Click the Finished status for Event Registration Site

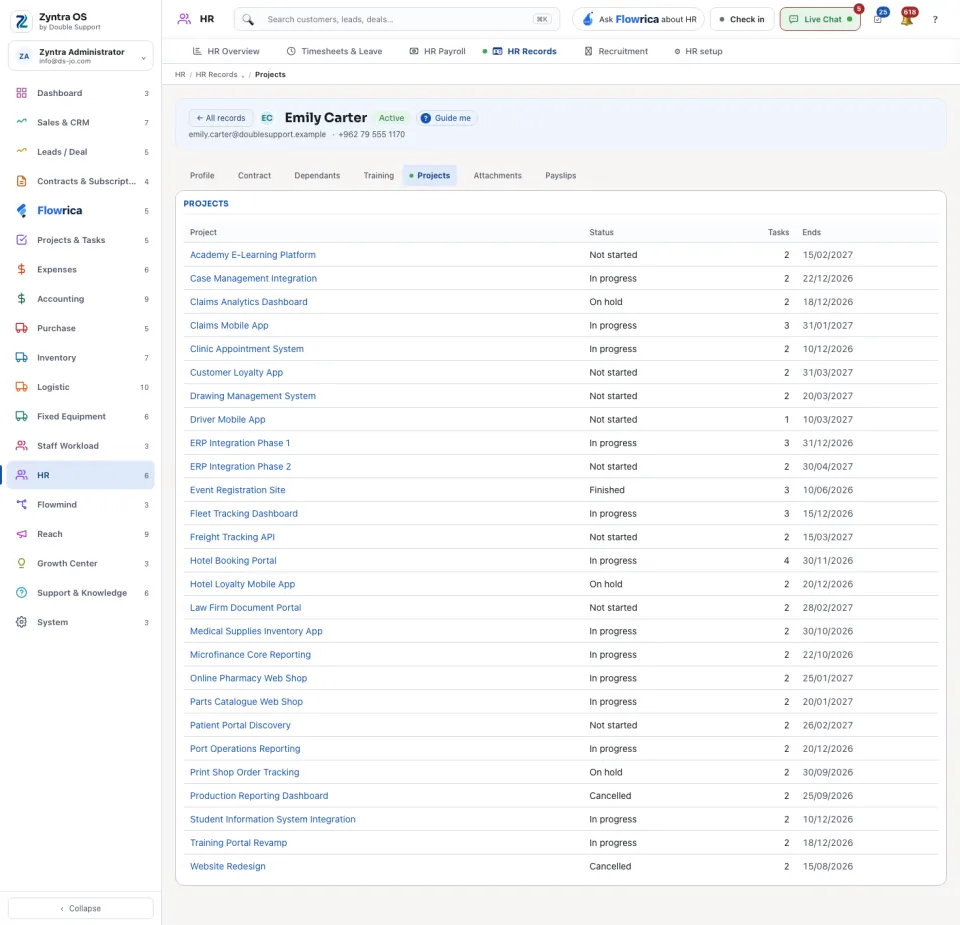click(x=607, y=490)
